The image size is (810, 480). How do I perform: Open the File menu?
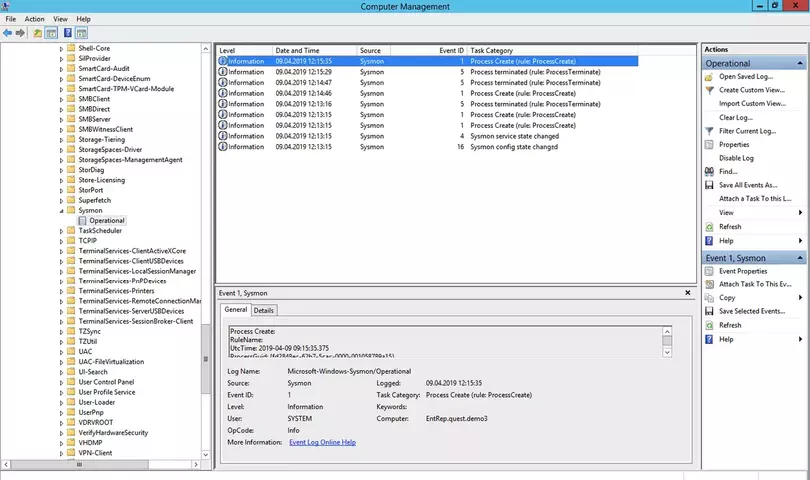[x=11, y=19]
